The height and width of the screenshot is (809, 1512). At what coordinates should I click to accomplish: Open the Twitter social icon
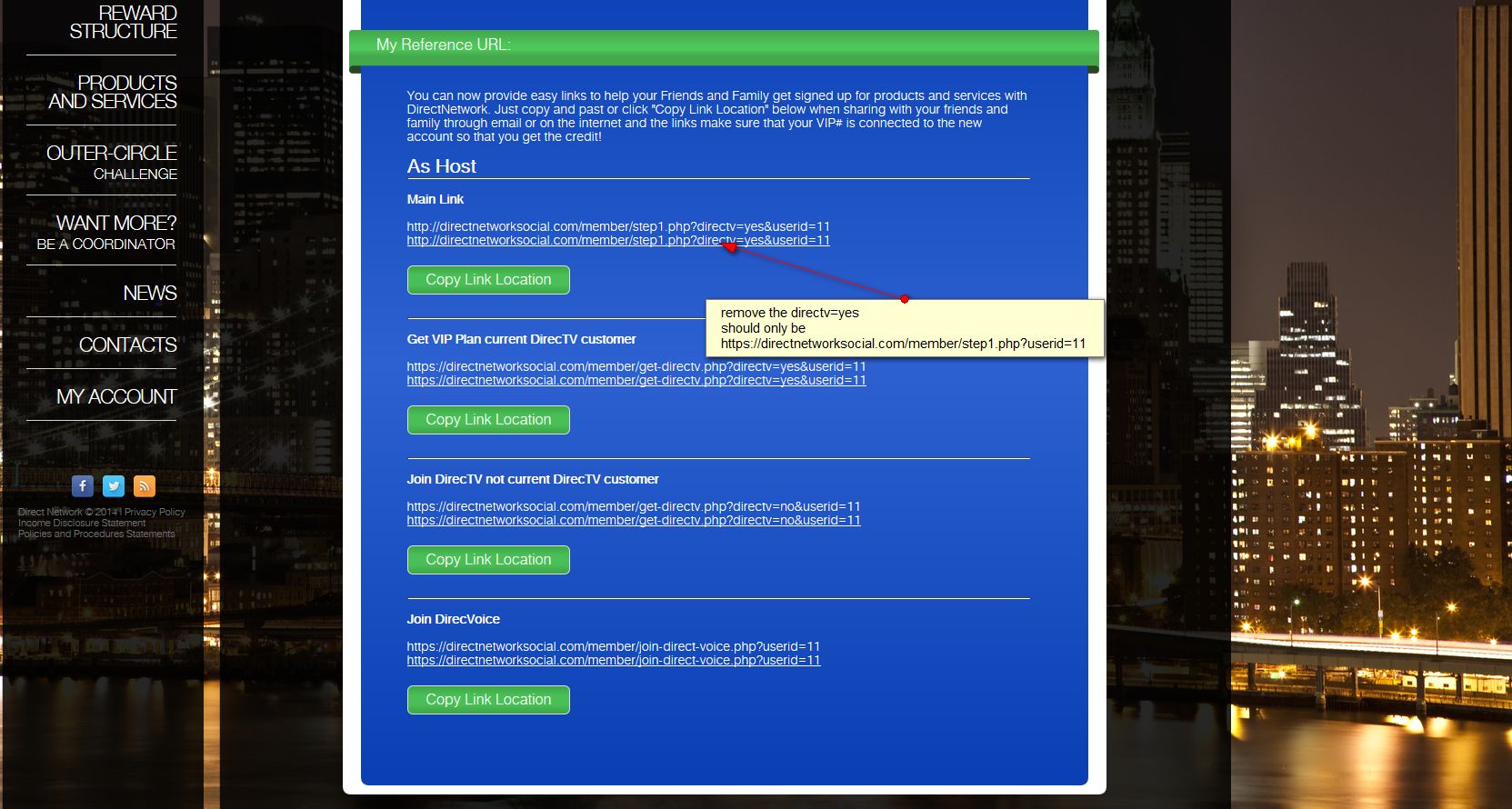114,486
